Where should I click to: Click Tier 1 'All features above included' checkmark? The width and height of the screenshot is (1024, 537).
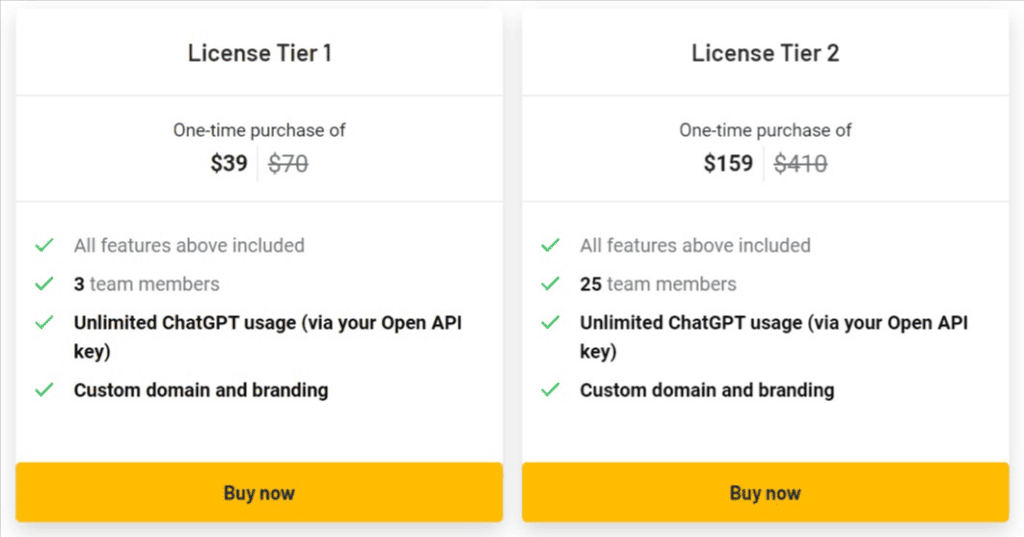click(x=44, y=245)
